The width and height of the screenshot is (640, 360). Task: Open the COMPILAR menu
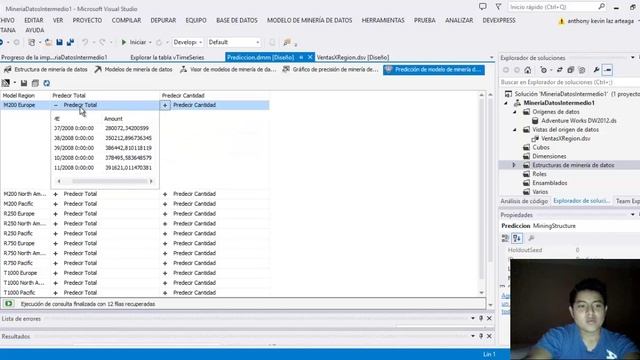127,20
